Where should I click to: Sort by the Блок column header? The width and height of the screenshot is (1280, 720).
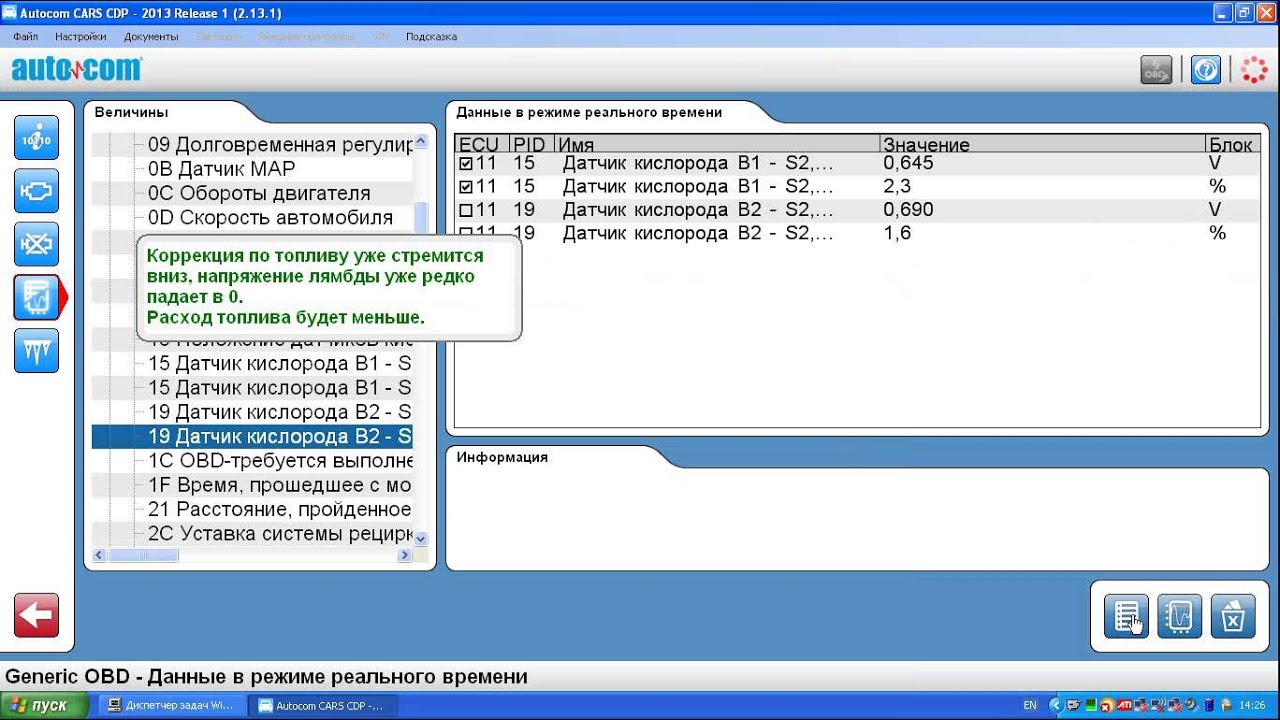1232,145
